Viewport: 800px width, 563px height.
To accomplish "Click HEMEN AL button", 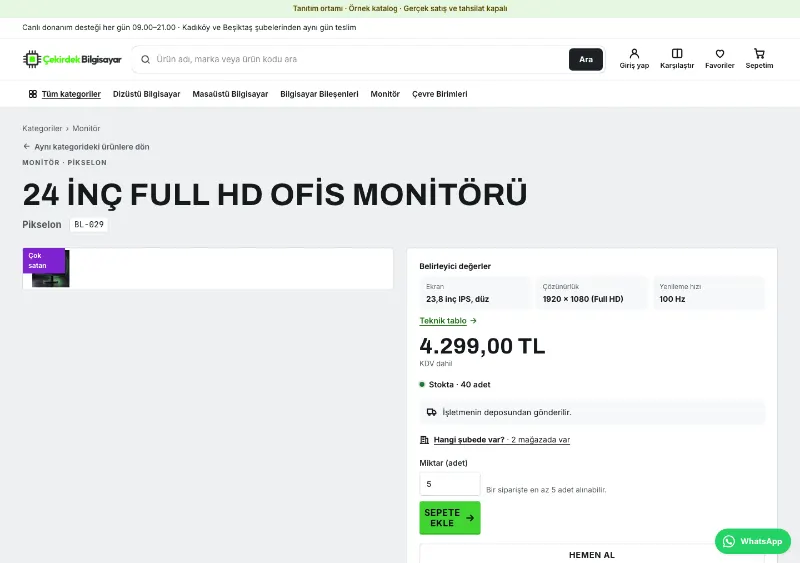I will point(592,554).
